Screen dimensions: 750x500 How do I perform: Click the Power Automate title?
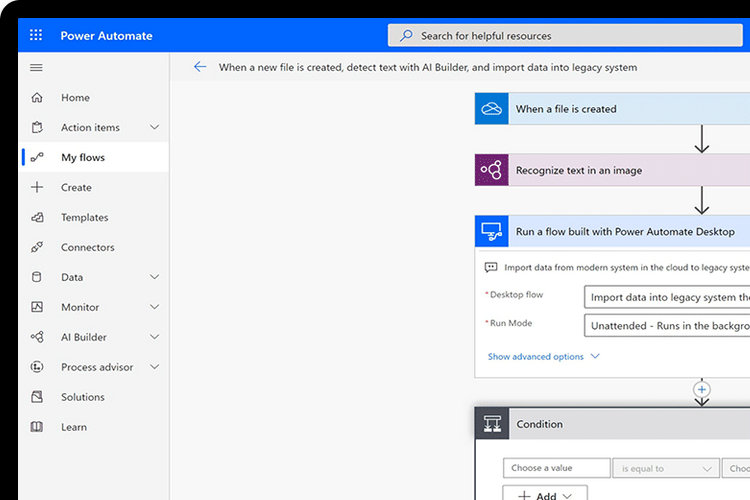(106, 36)
